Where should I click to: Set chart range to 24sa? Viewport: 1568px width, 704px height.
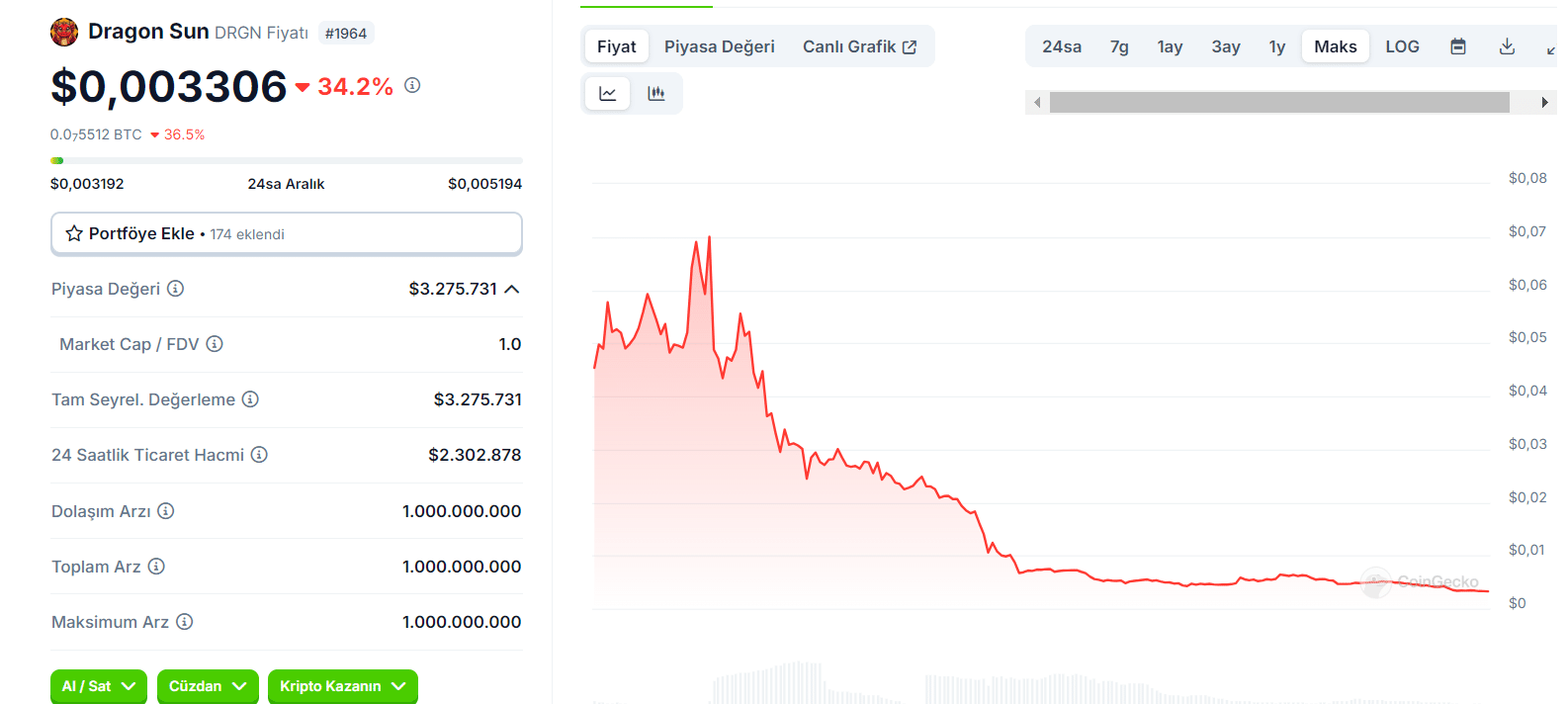pos(1062,46)
